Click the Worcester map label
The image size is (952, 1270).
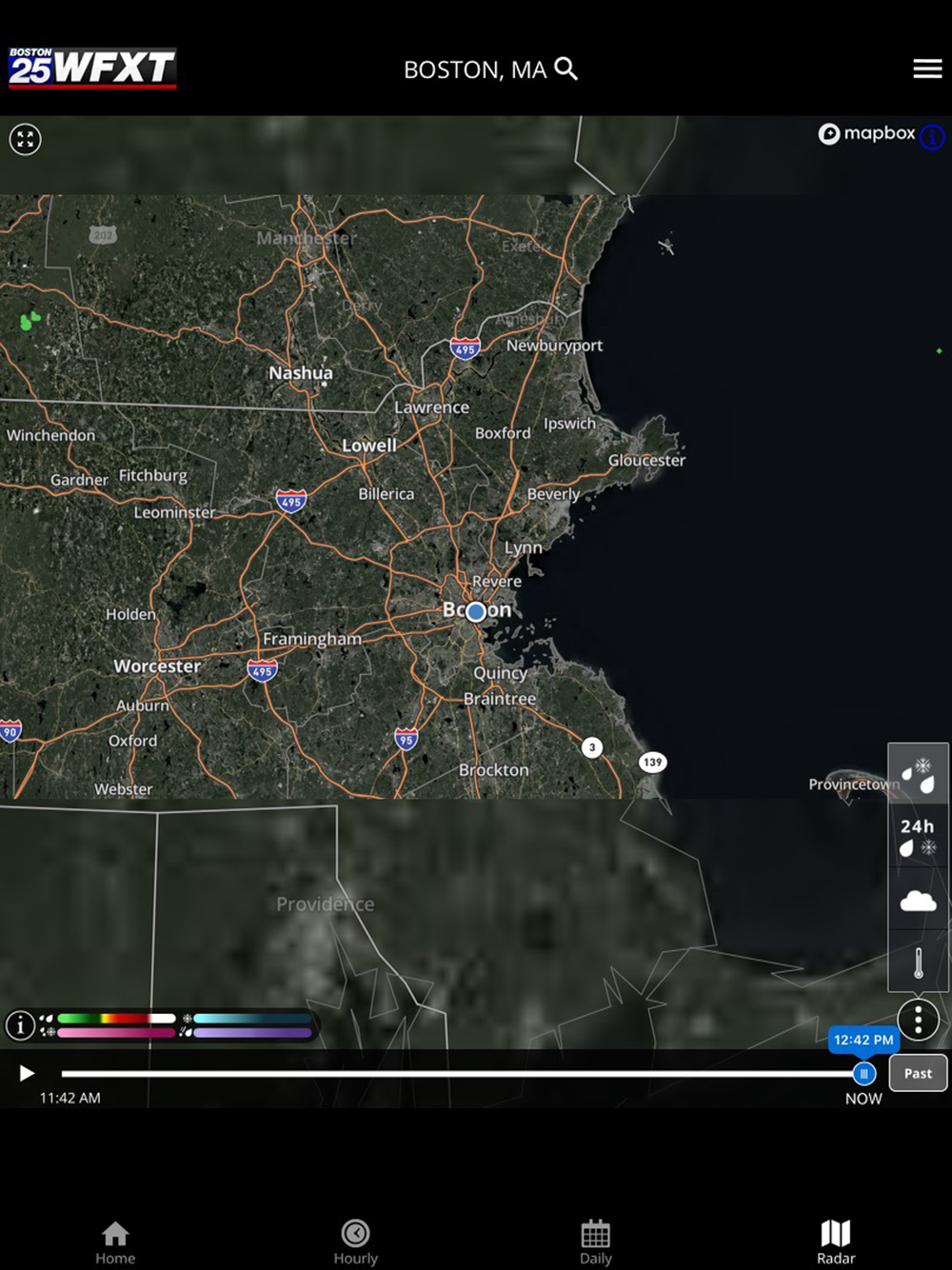click(x=157, y=666)
